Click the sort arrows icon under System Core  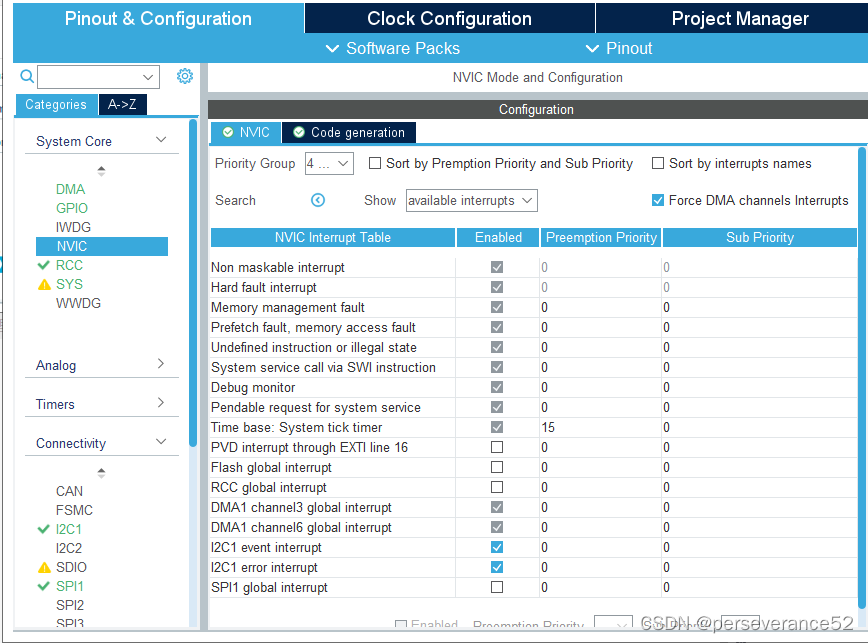(101, 171)
